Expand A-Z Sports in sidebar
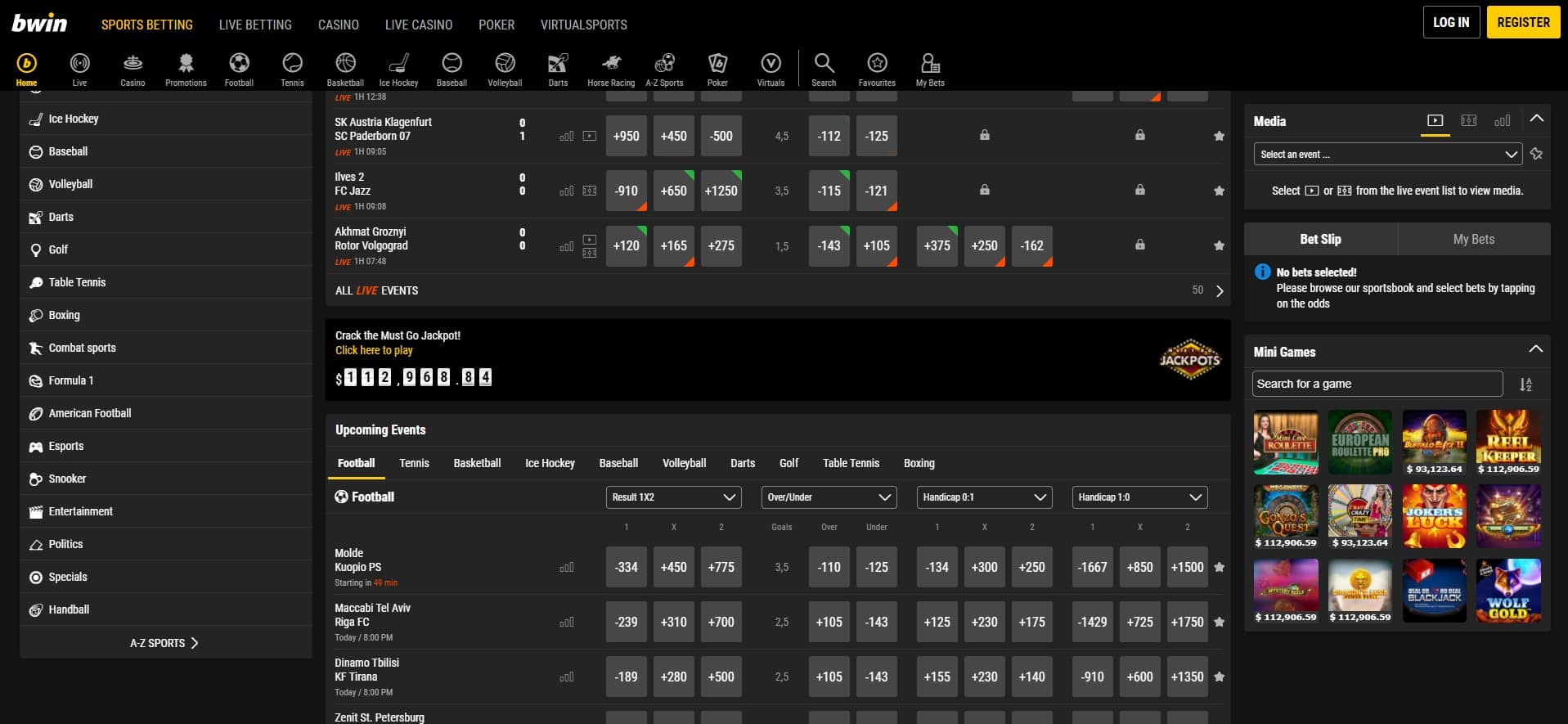This screenshot has width=1568, height=724. [165, 643]
